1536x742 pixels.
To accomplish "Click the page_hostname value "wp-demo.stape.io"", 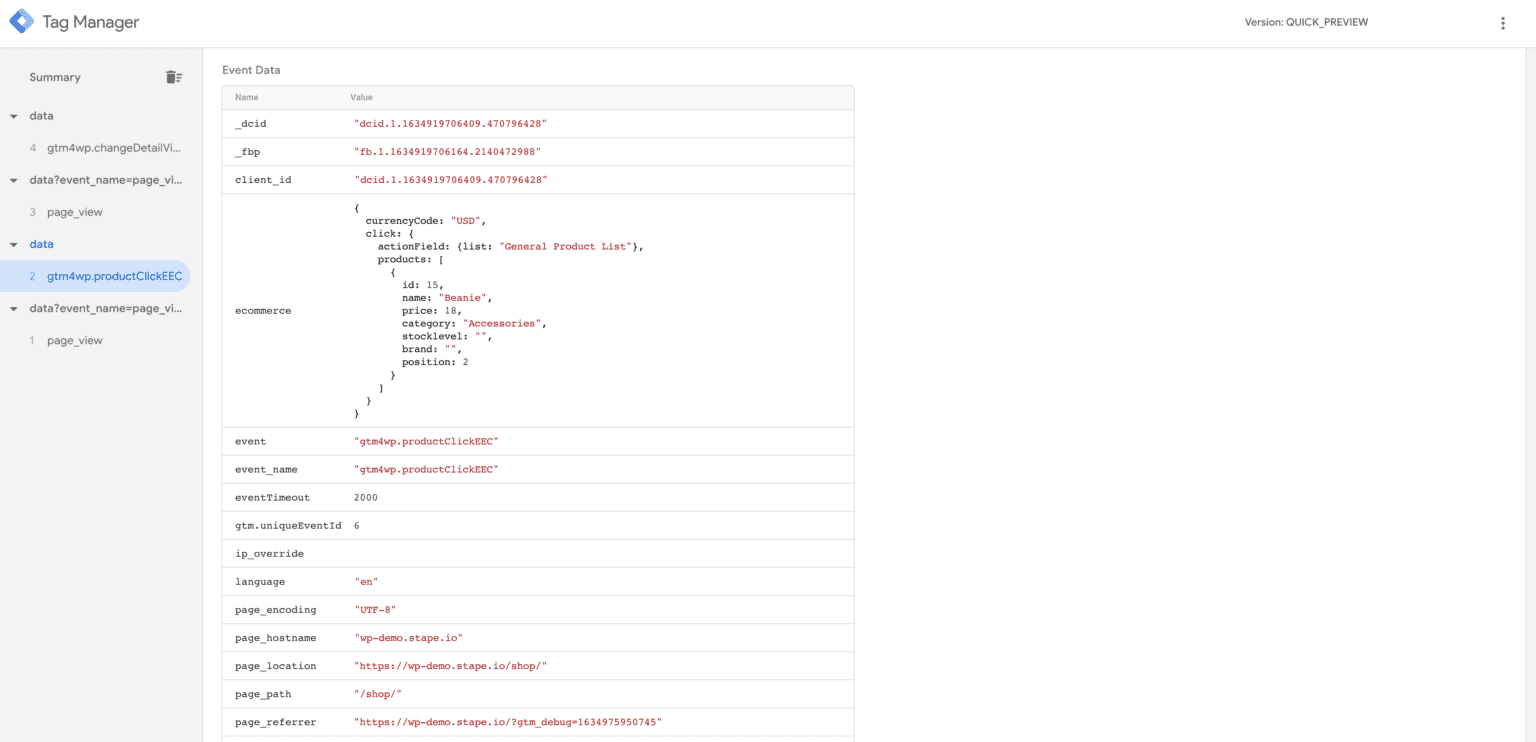I will (408, 637).
